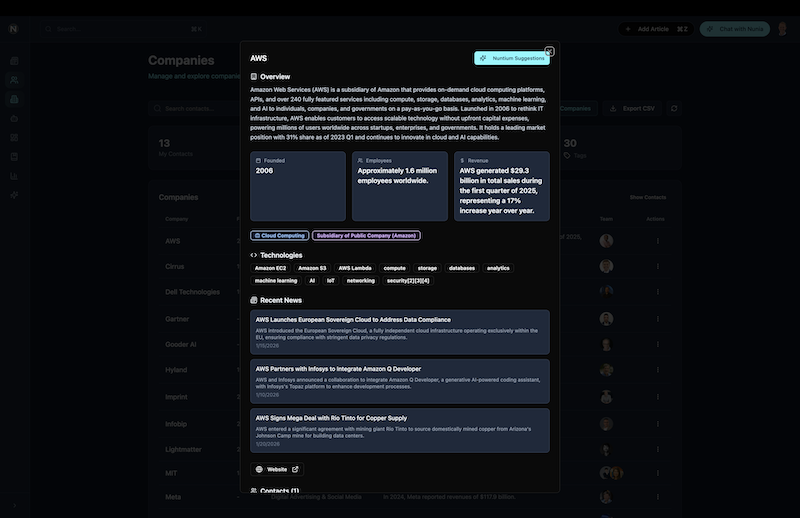Open the dashboard icon in sidebar
This screenshot has height=518, width=800.
point(14,61)
